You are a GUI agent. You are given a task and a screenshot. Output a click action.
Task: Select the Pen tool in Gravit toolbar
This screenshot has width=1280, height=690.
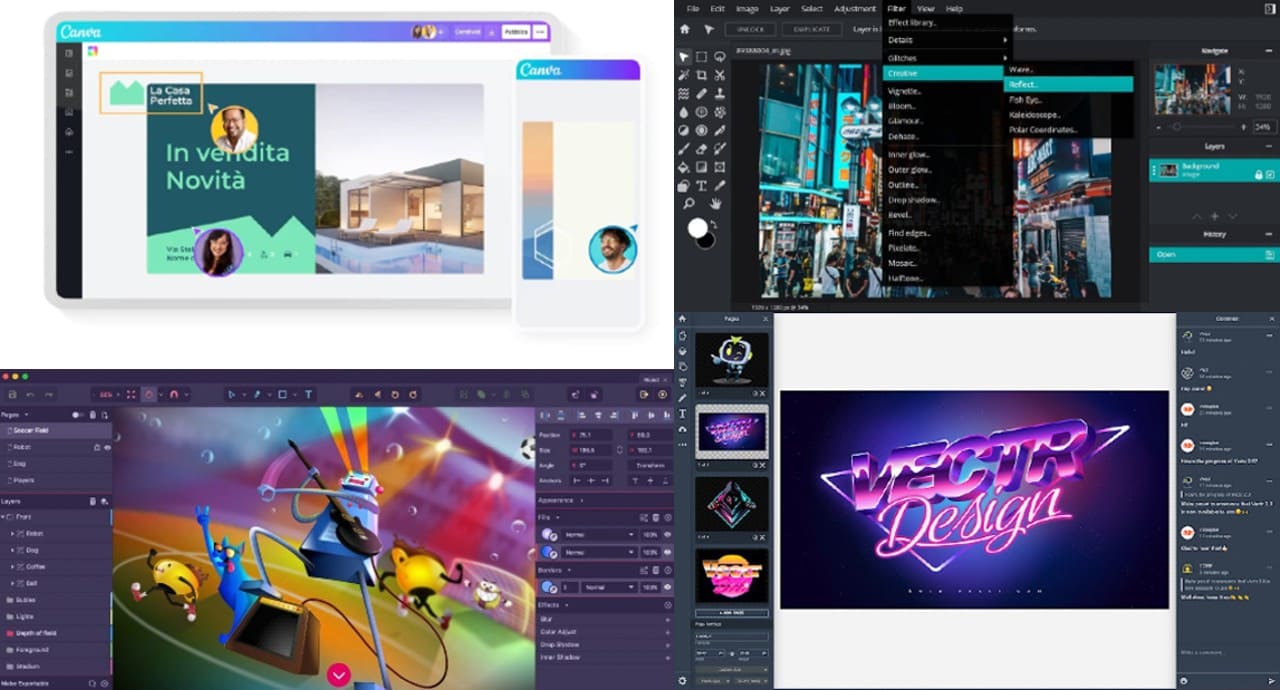(x=257, y=394)
